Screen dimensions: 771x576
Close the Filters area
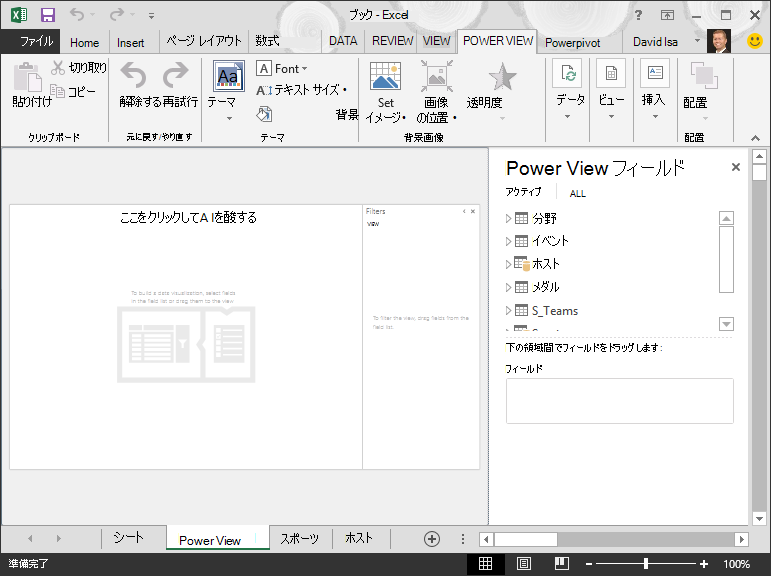pyautogui.click(x=473, y=212)
